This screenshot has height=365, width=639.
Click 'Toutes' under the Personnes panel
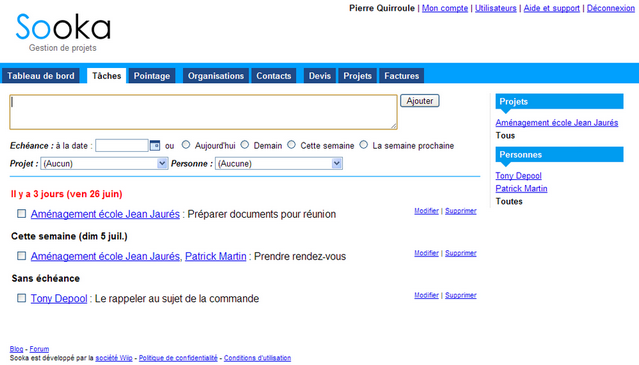click(x=509, y=201)
